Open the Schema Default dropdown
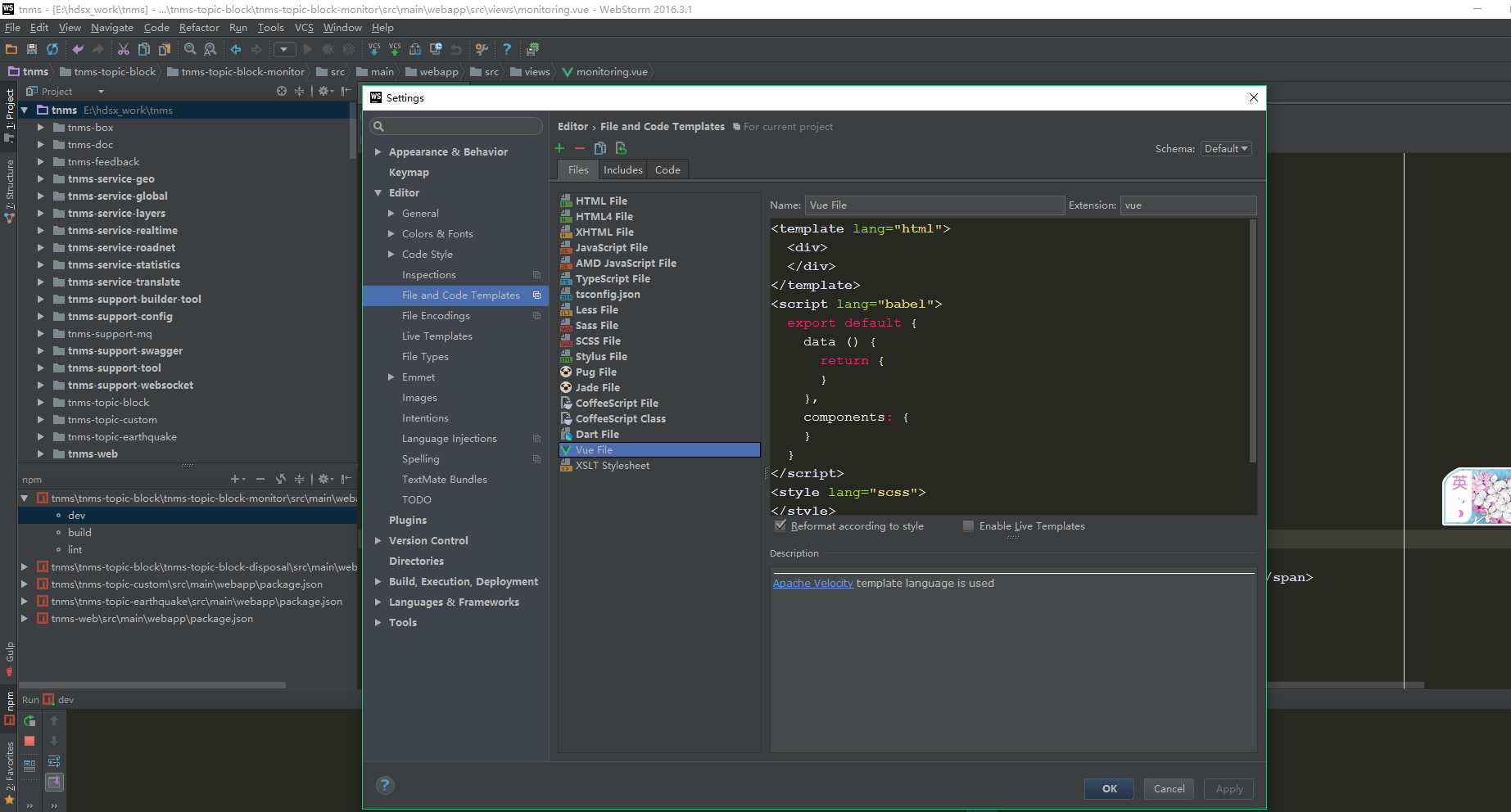 [1226, 149]
